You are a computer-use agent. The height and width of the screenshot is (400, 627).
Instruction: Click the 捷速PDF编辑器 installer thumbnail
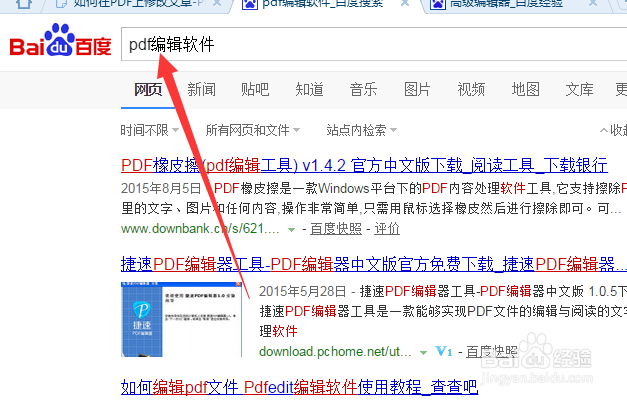coord(182,319)
